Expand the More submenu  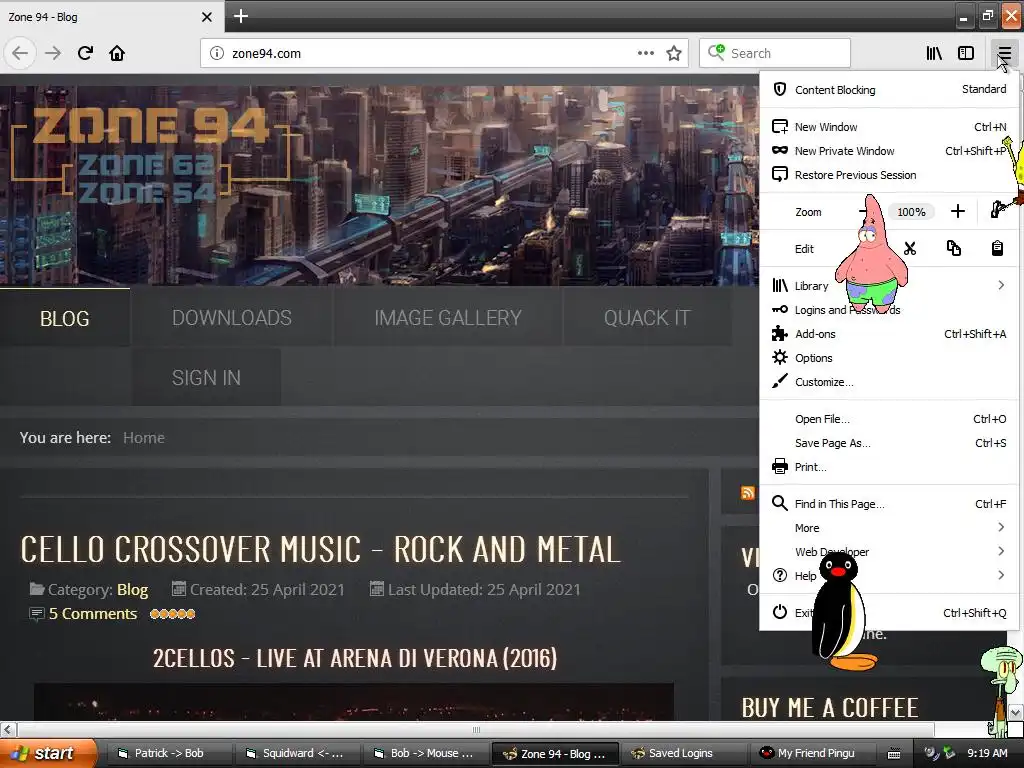coord(889,528)
